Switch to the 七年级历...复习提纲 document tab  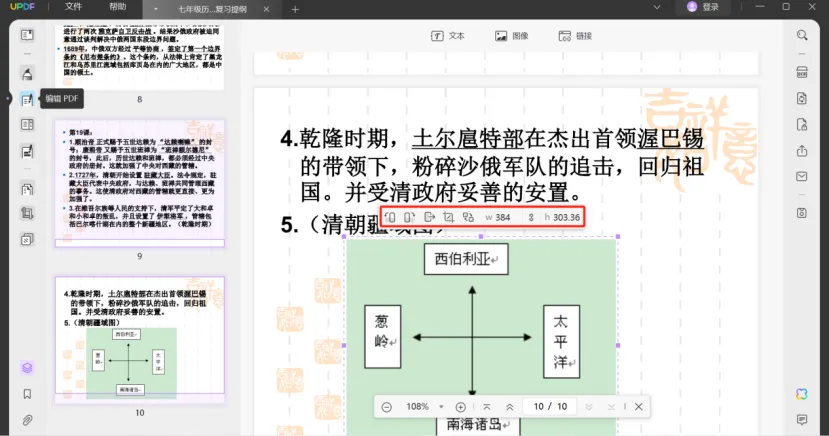click(x=212, y=9)
